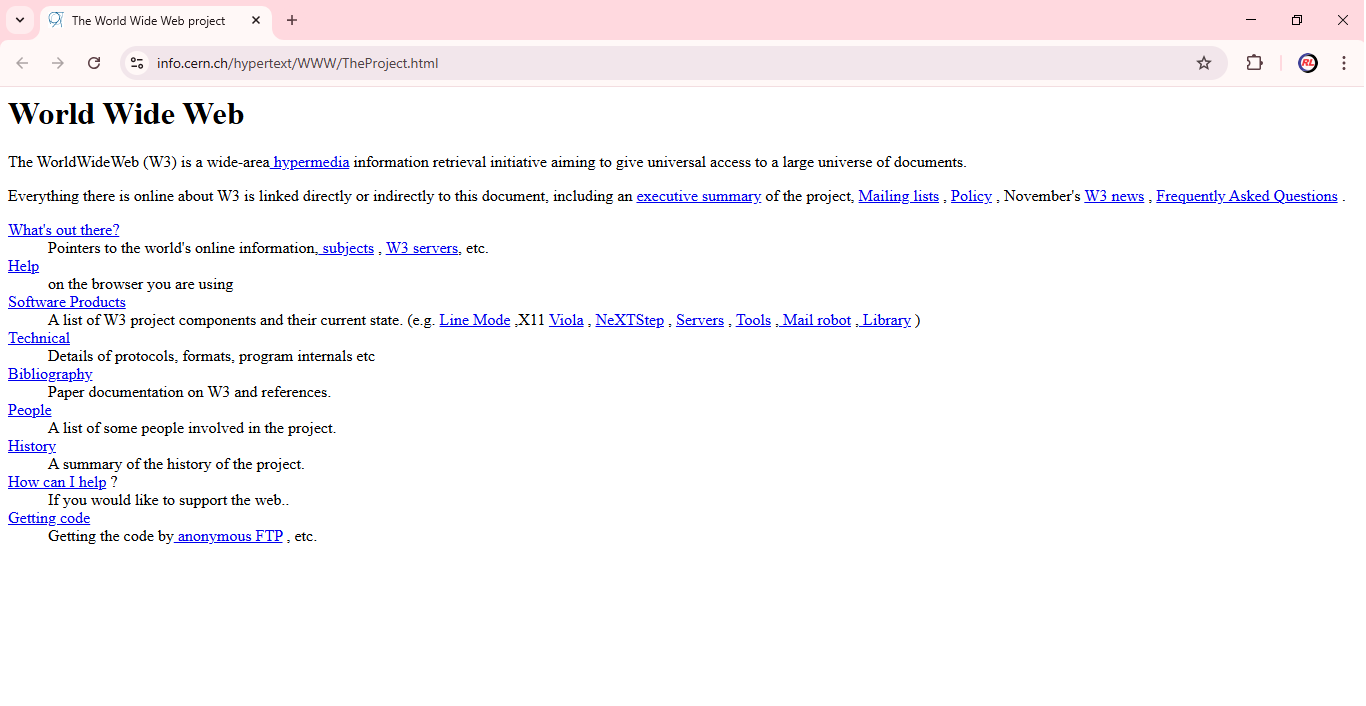
Task: Follow the anonymous FTP link
Action: (230, 536)
